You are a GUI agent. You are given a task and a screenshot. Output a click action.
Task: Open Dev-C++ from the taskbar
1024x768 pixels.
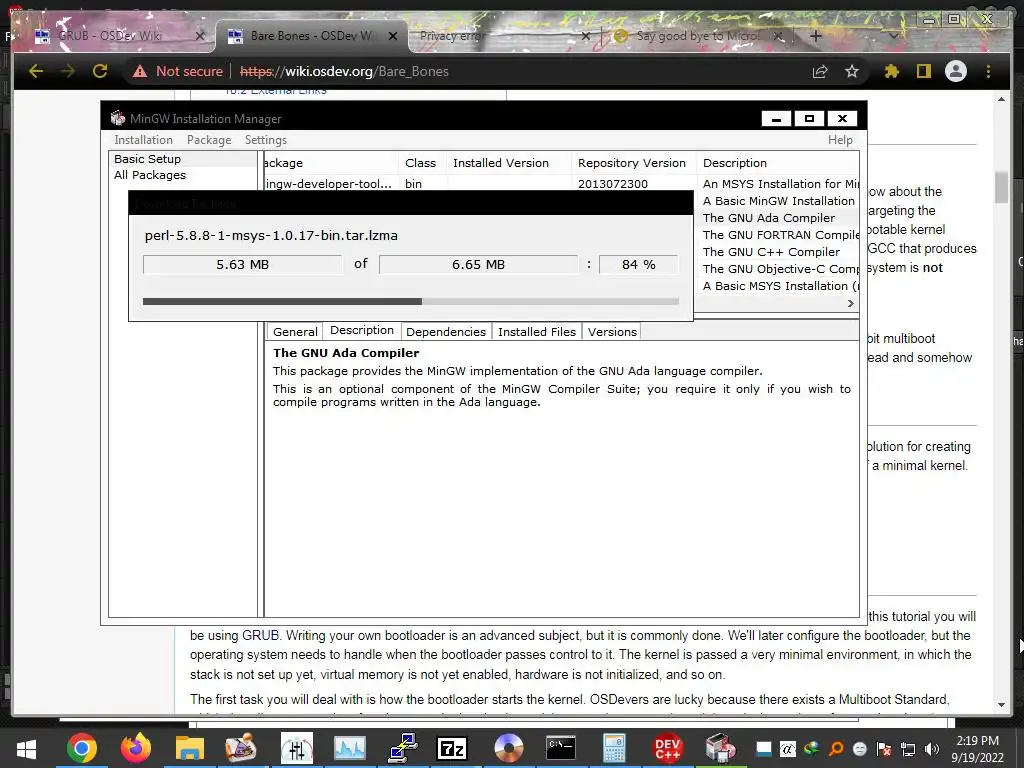[x=667, y=748]
